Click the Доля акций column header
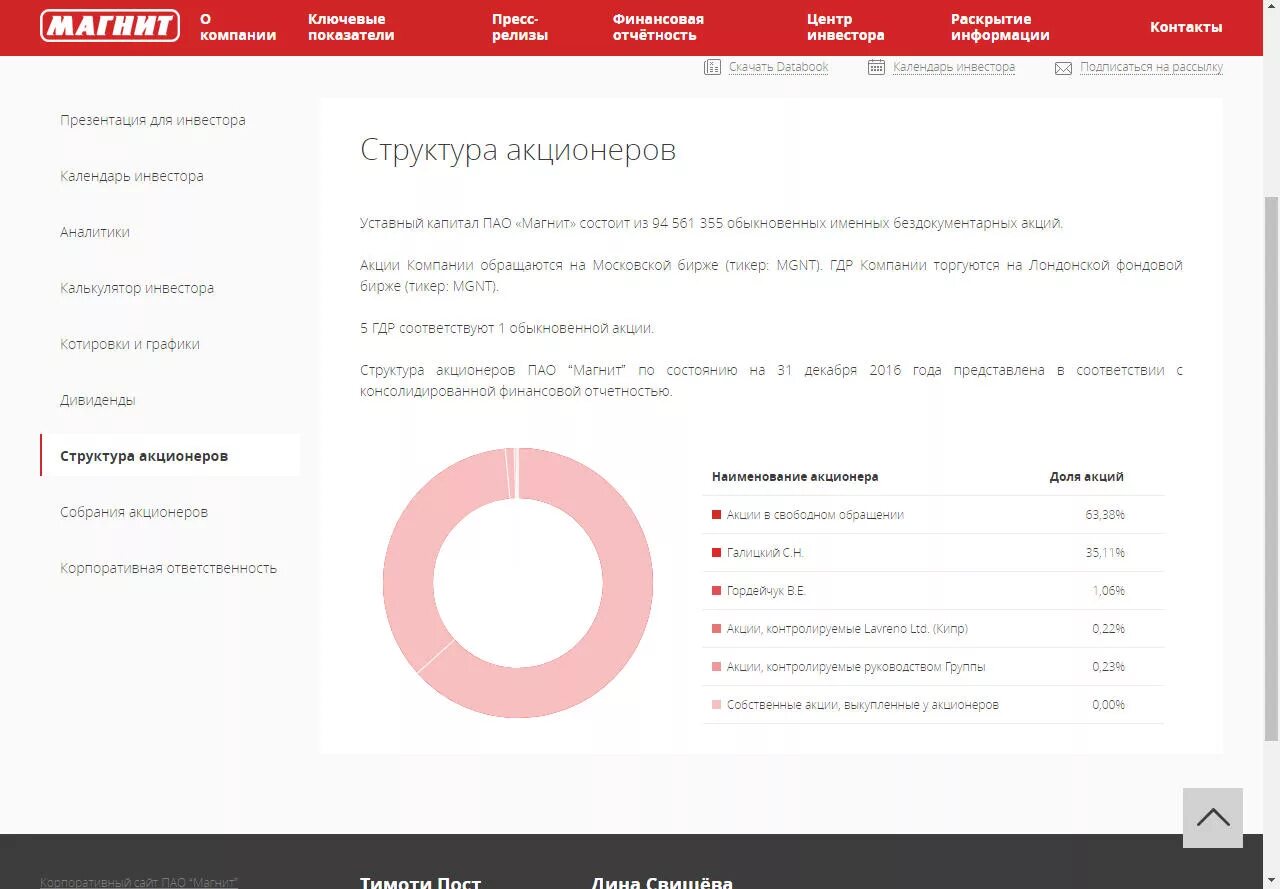 (1086, 477)
